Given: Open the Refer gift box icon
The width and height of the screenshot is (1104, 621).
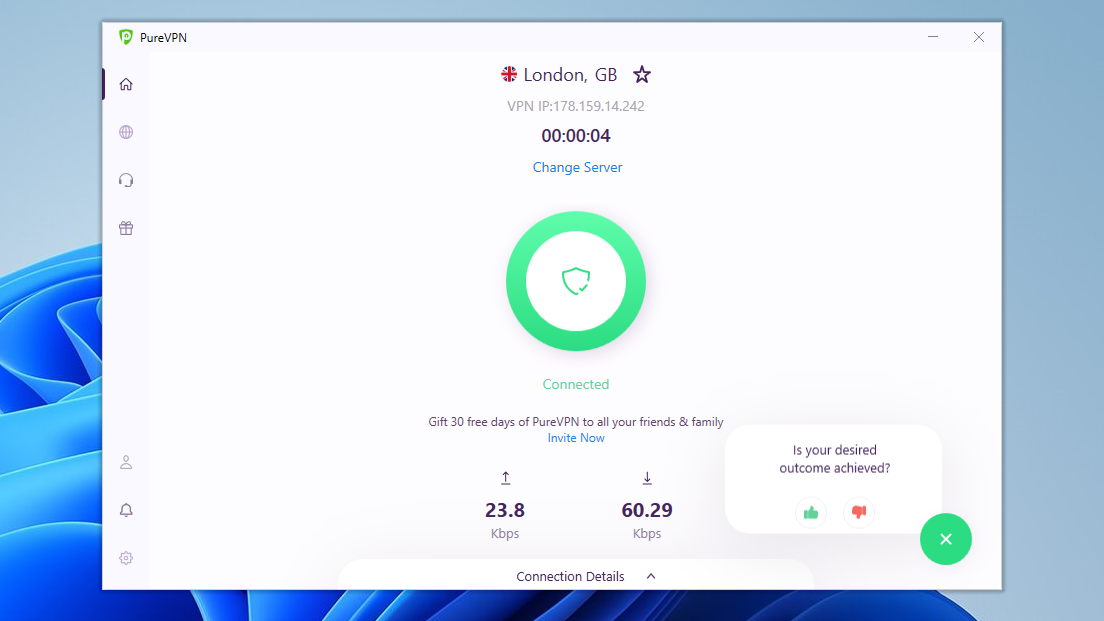Looking at the screenshot, I should (126, 228).
